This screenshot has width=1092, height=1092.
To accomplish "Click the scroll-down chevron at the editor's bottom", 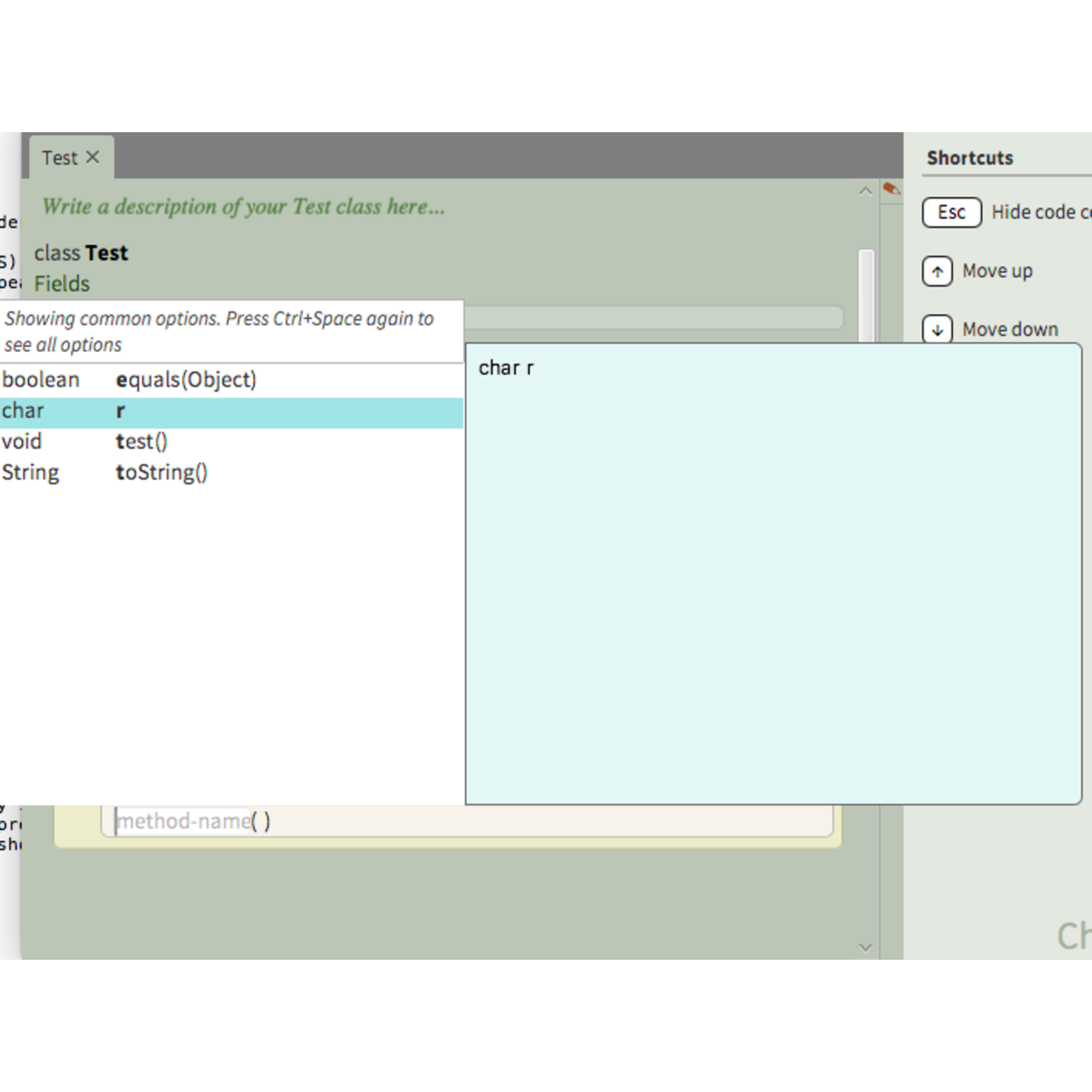I will coord(865,947).
